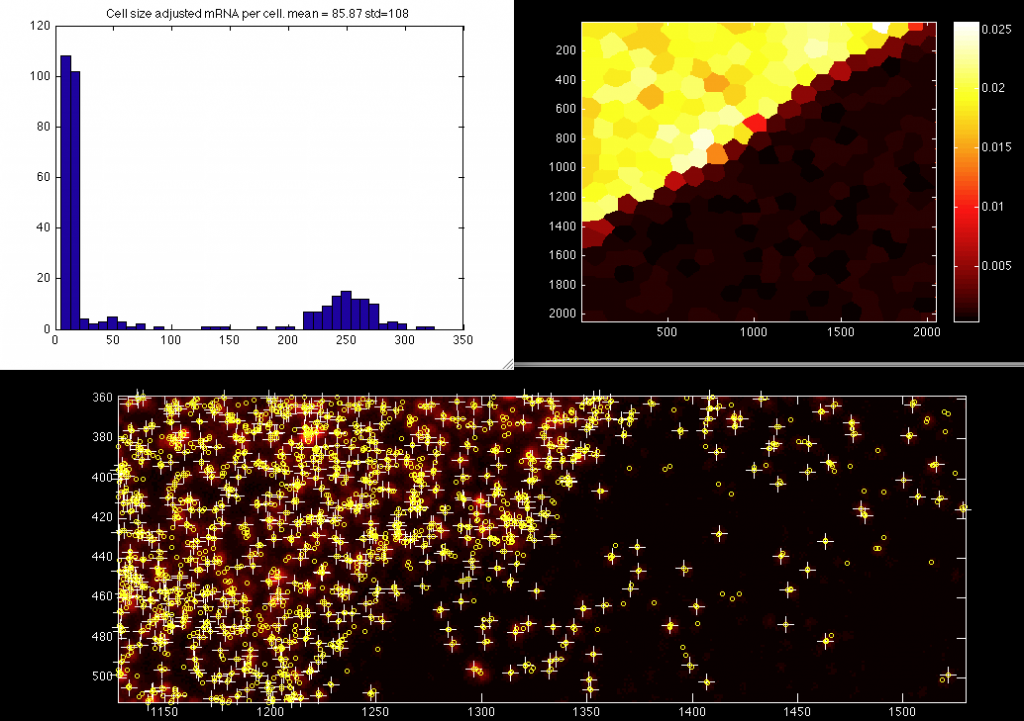Screen dimensions: 1024x721
Task: Click the 120 tick label on histogram y-axis
Action: pos(40,26)
